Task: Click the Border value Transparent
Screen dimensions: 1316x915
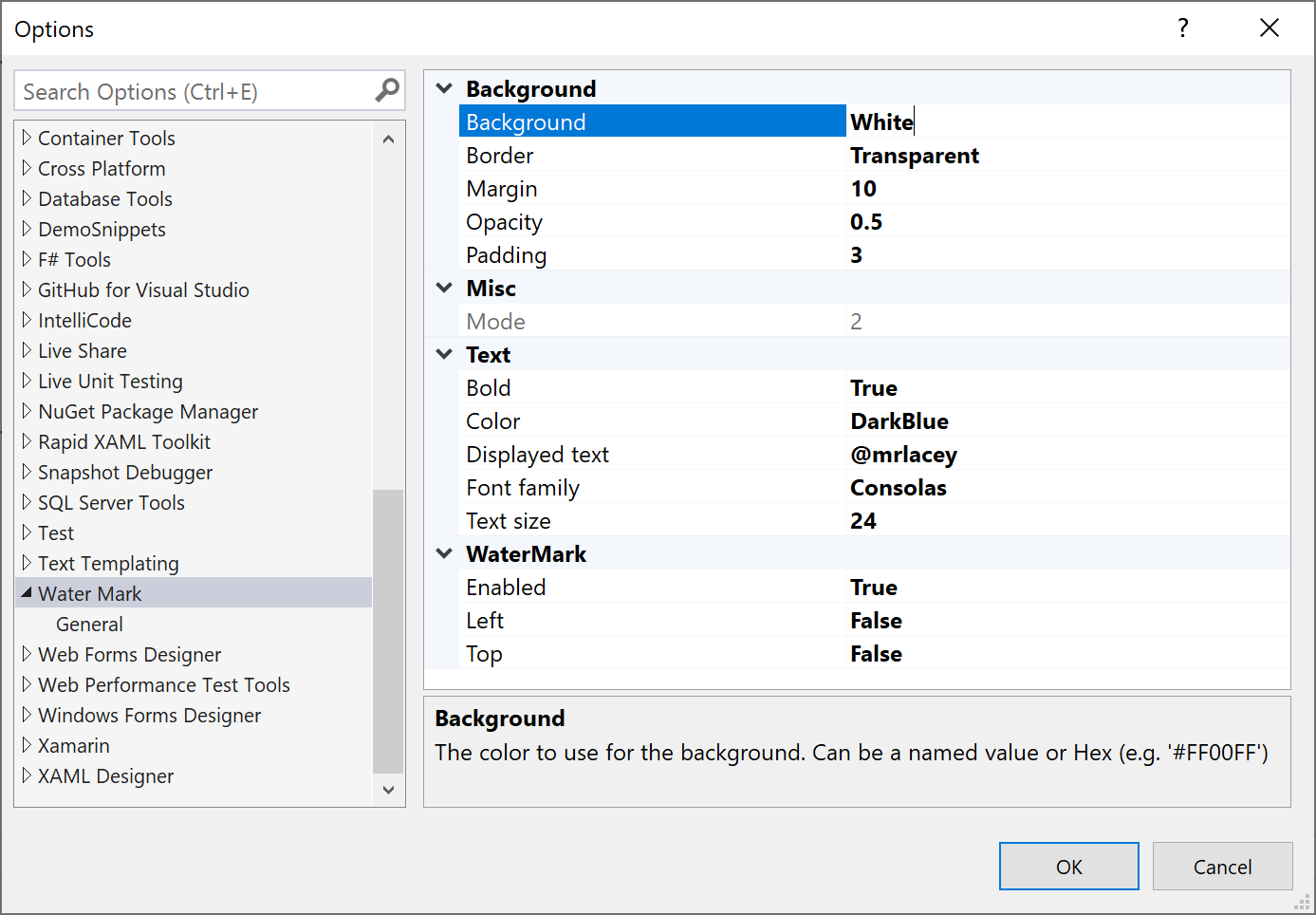Action: tap(1067, 155)
